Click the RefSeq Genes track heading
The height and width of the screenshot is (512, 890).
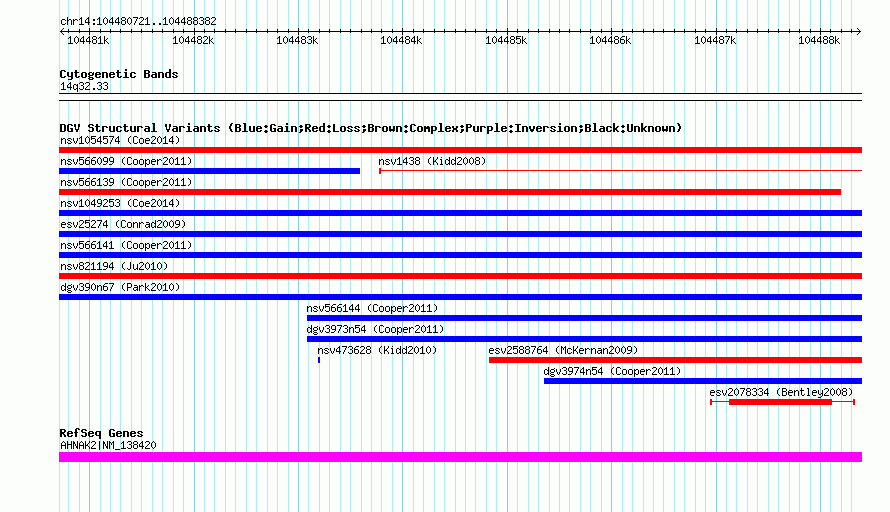(x=101, y=433)
